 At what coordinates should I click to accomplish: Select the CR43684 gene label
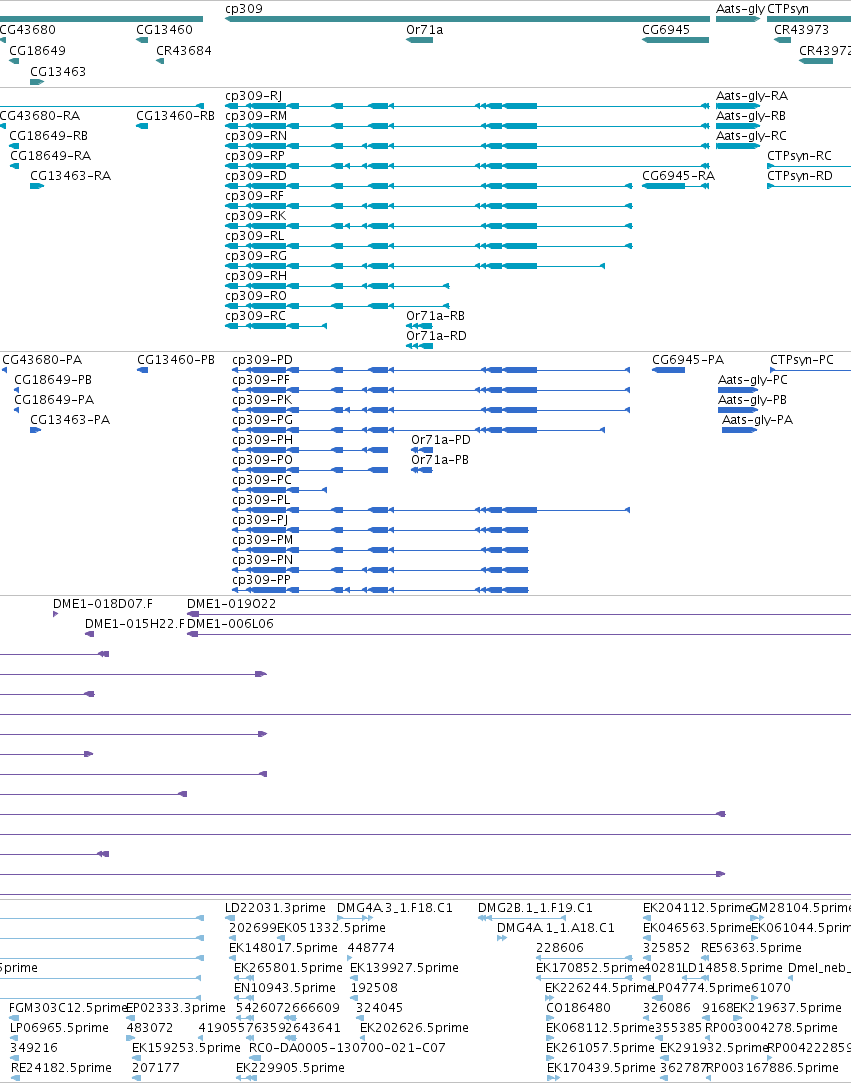[x=184, y=50]
